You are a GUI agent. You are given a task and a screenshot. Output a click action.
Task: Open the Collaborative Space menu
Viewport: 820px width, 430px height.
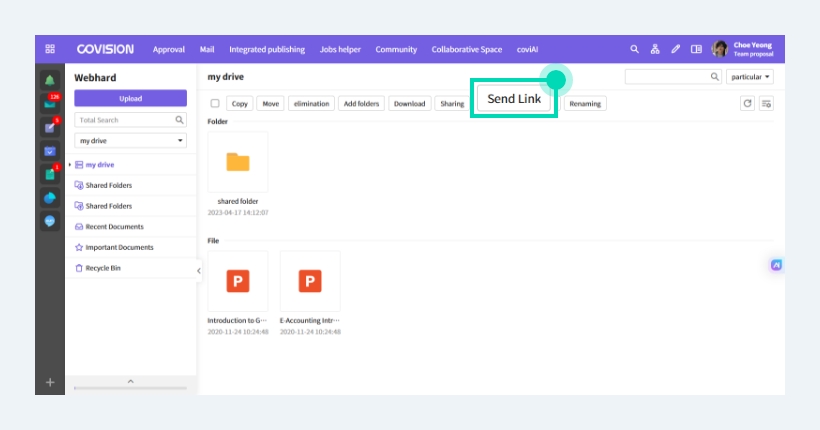pyautogui.click(x=466, y=49)
